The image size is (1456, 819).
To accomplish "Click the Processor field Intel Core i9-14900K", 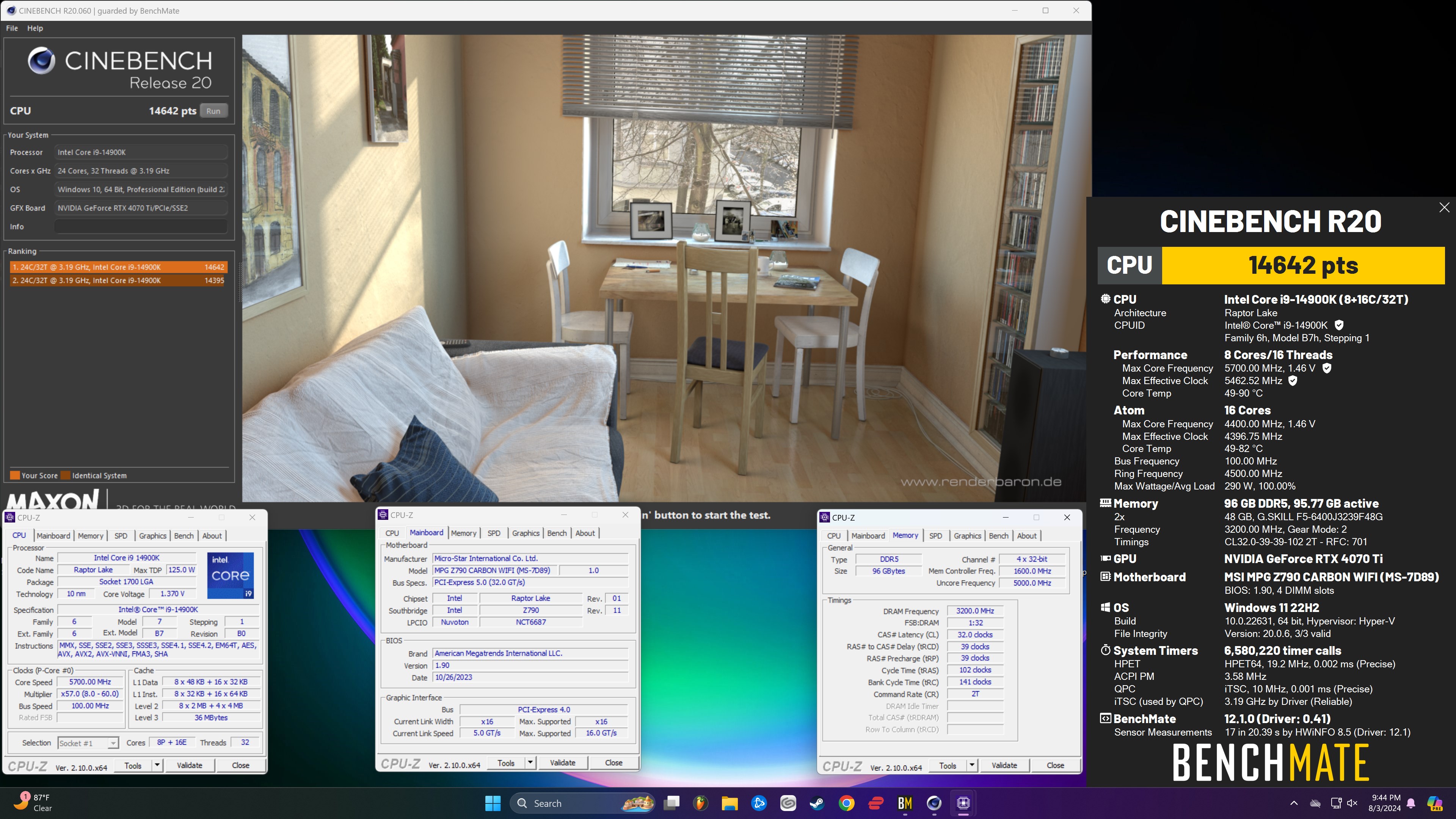I will point(141,152).
